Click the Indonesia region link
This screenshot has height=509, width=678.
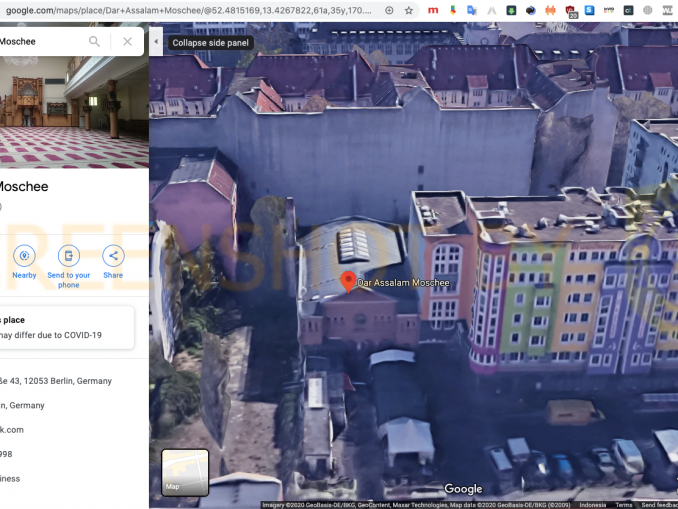[x=592, y=505]
